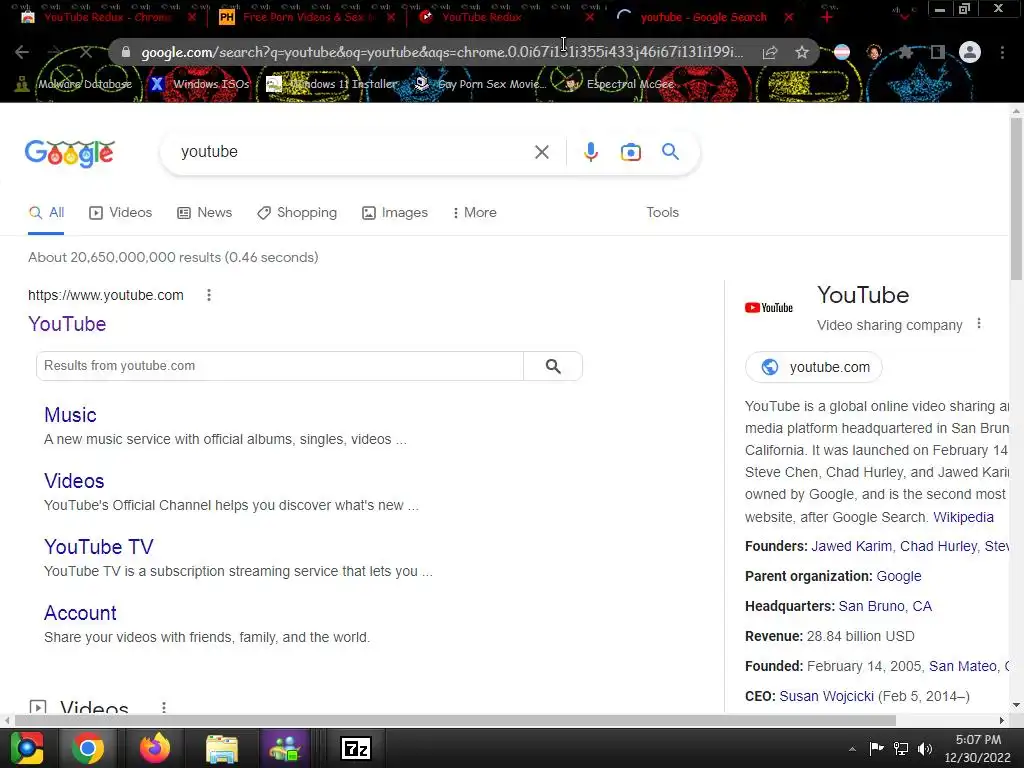Search within youtube.com using sitelinks search button

(552, 366)
